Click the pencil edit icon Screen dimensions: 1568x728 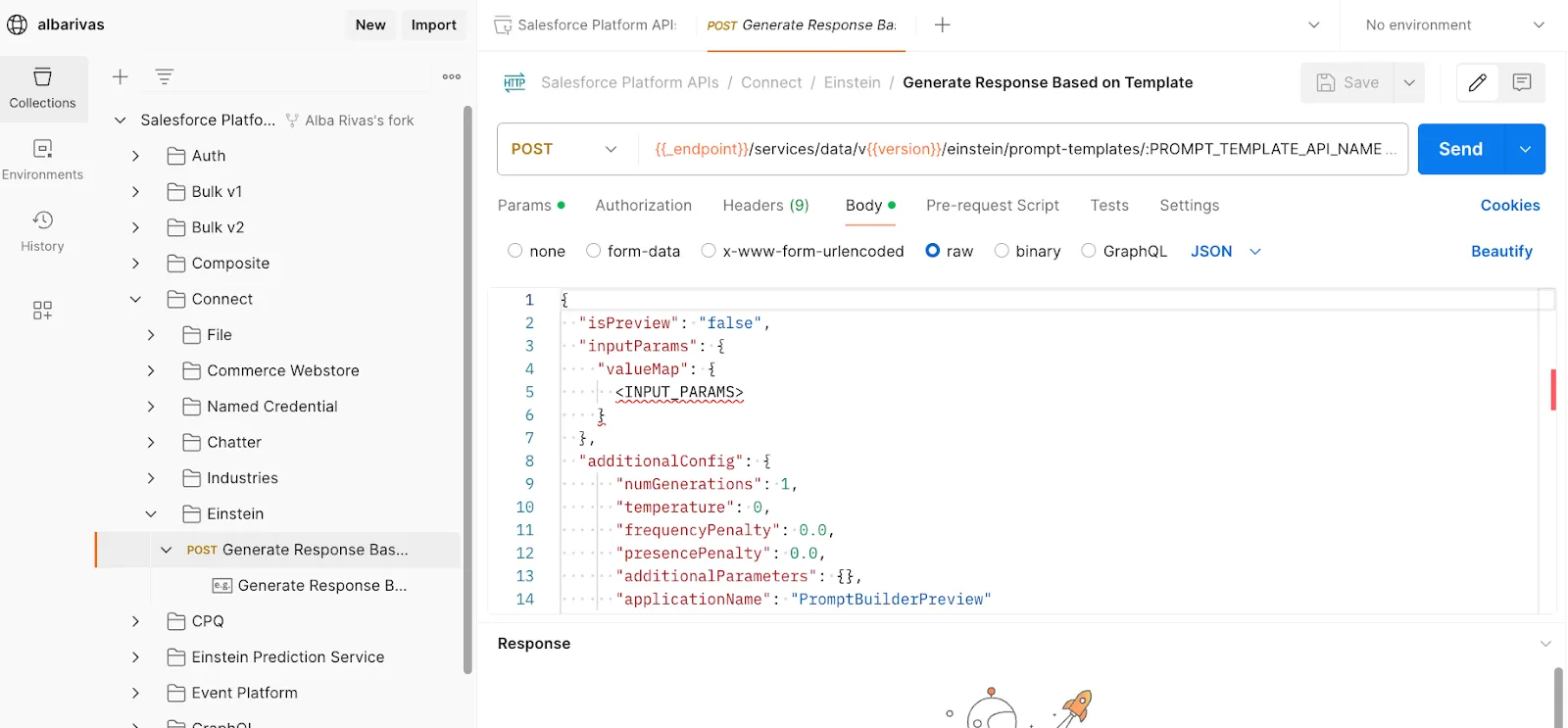[1478, 83]
